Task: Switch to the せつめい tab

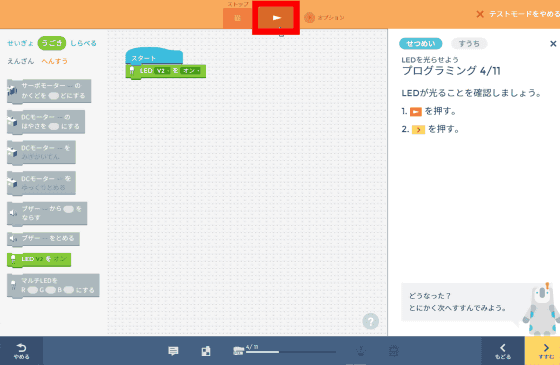Action: coord(421,44)
